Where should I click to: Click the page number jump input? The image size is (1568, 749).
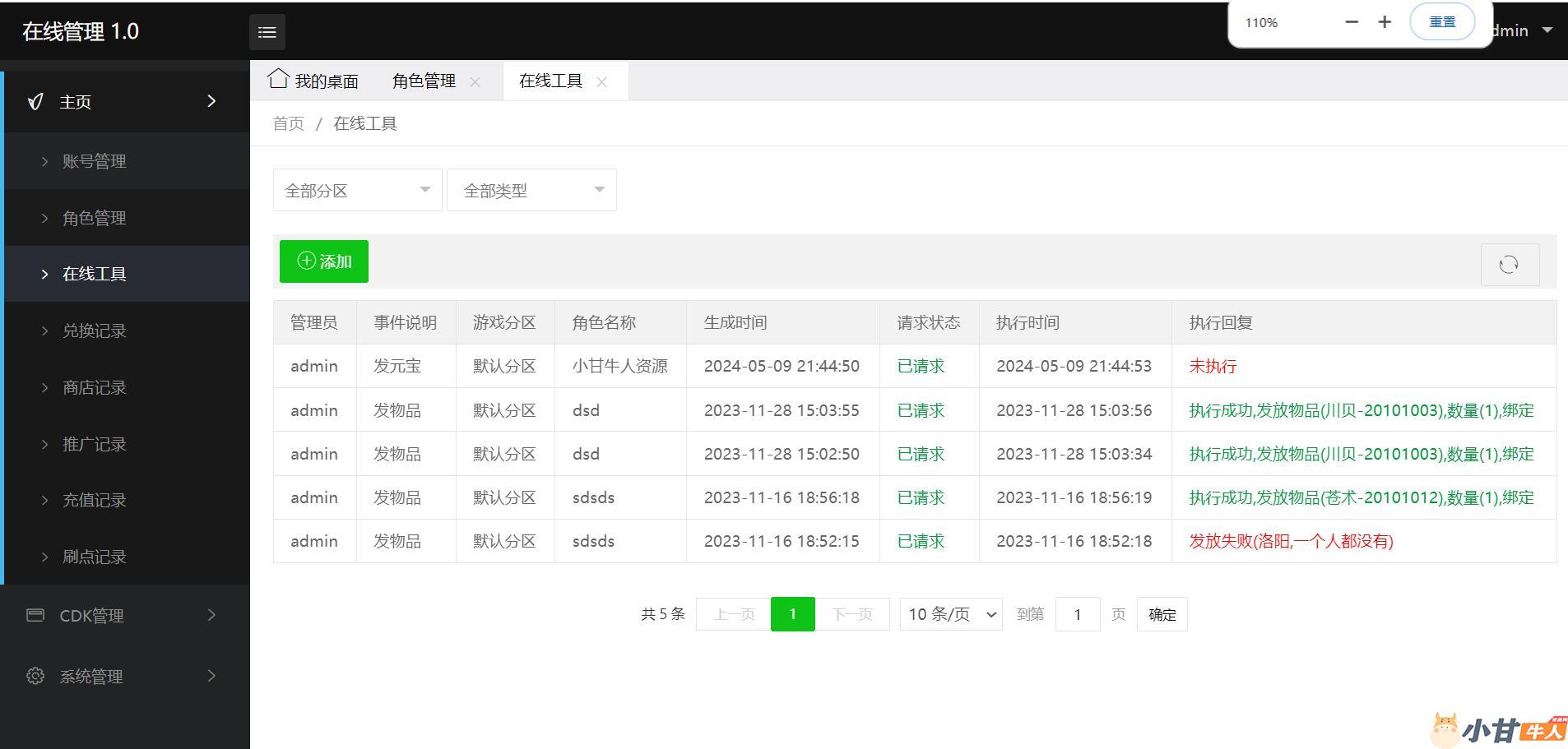pos(1077,614)
